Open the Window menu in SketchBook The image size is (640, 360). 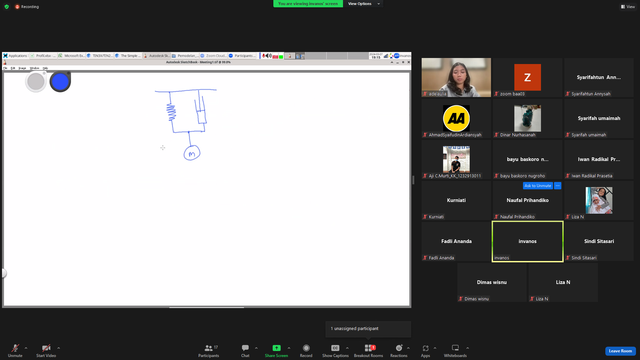point(35,68)
